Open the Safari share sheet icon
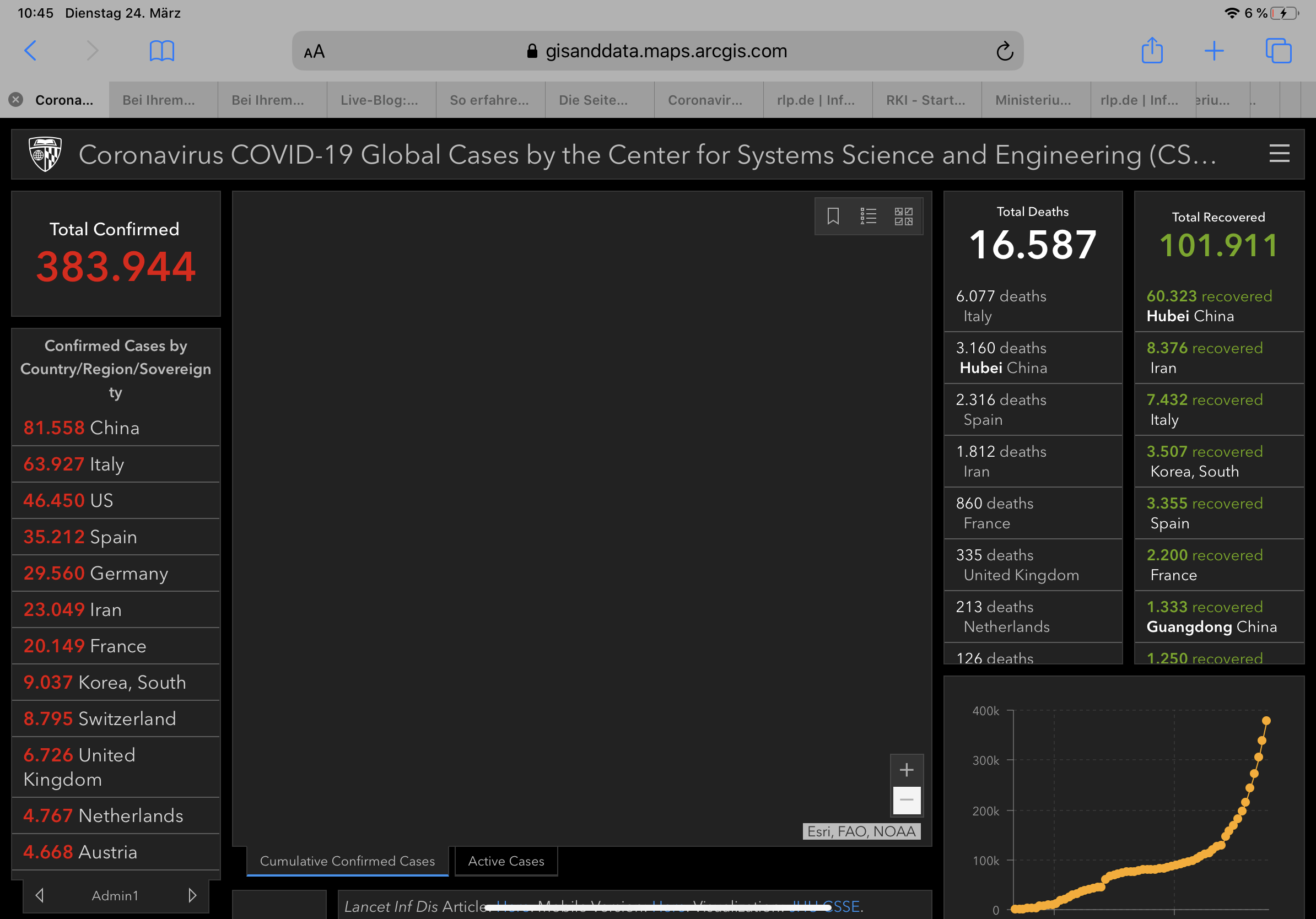 [x=1152, y=51]
